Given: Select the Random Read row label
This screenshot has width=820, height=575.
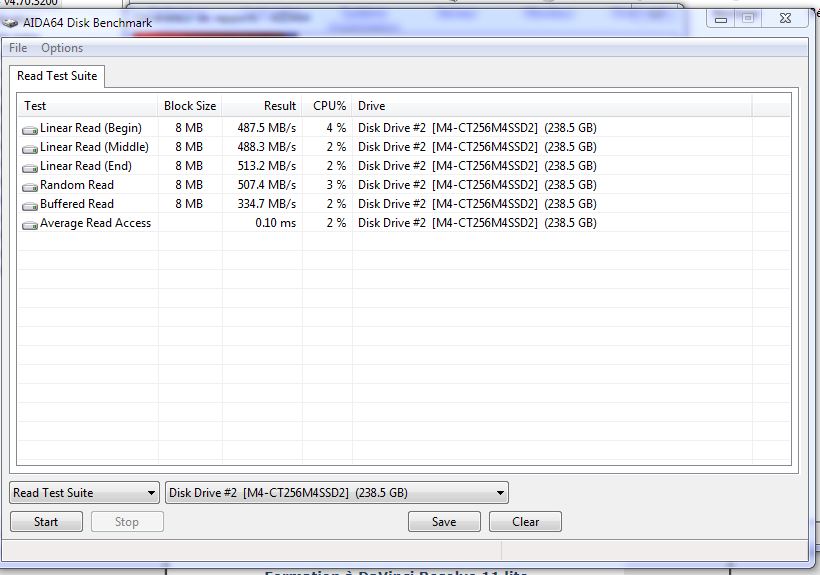Looking at the screenshot, I should pyautogui.click(x=77, y=185).
